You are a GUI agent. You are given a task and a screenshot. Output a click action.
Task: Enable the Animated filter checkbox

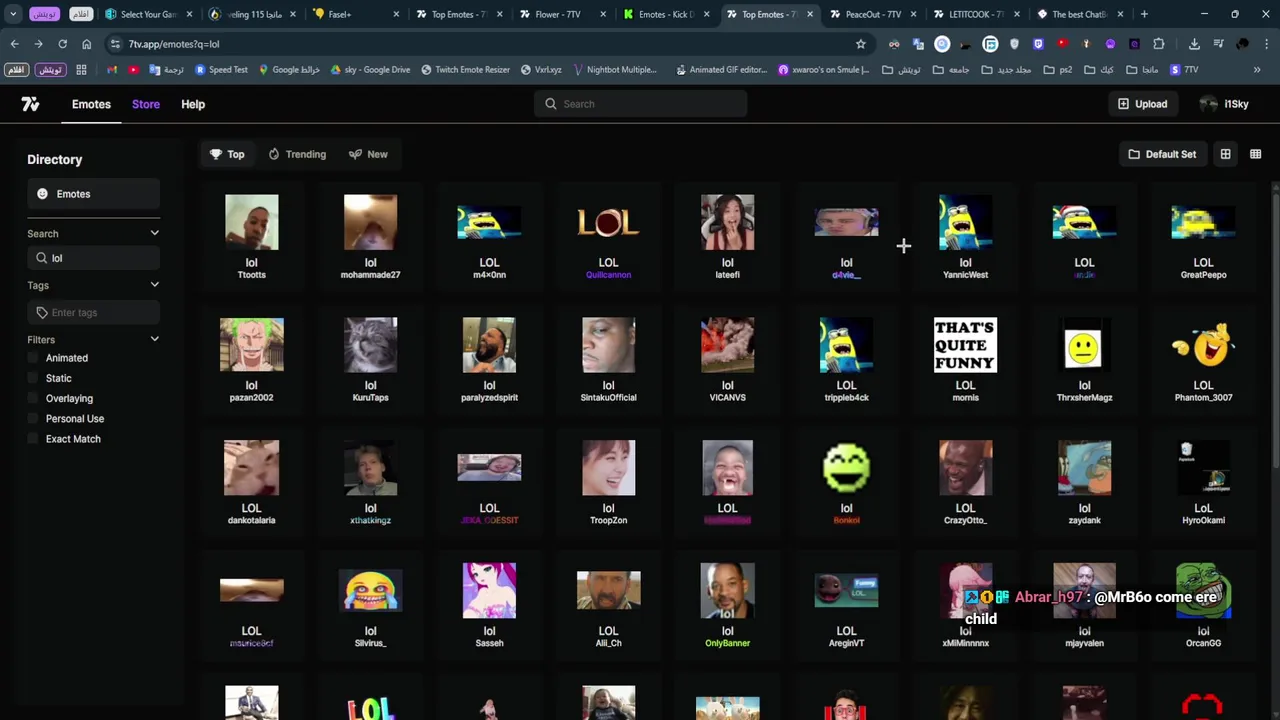33,358
